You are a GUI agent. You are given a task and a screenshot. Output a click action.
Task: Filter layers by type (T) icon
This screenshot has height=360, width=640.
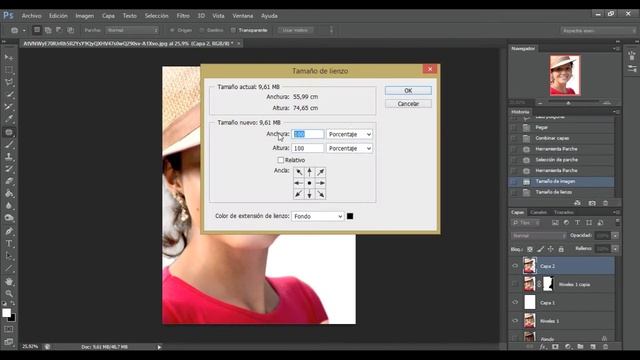pyautogui.click(x=577, y=223)
